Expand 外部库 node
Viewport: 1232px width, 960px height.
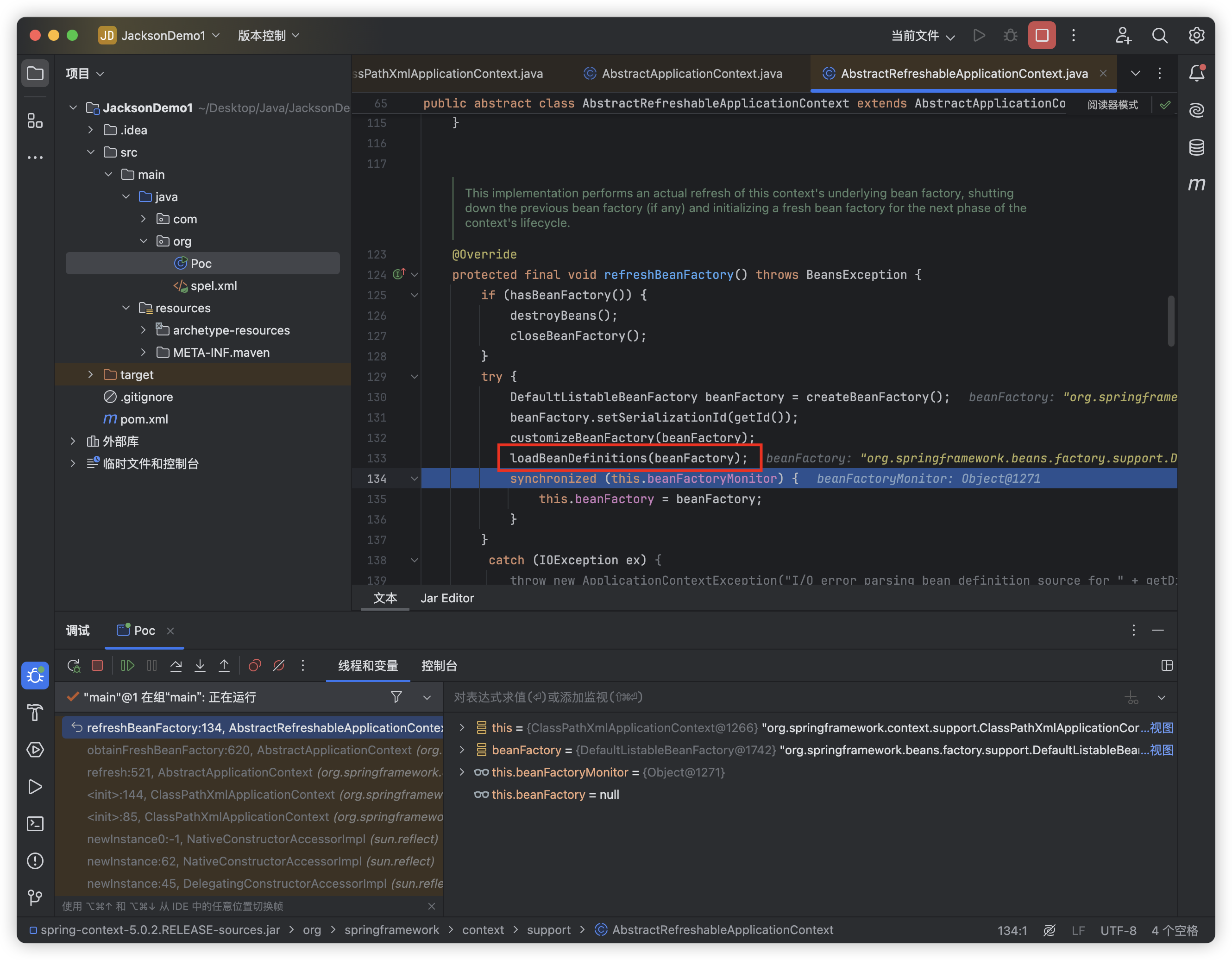pos(73,442)
